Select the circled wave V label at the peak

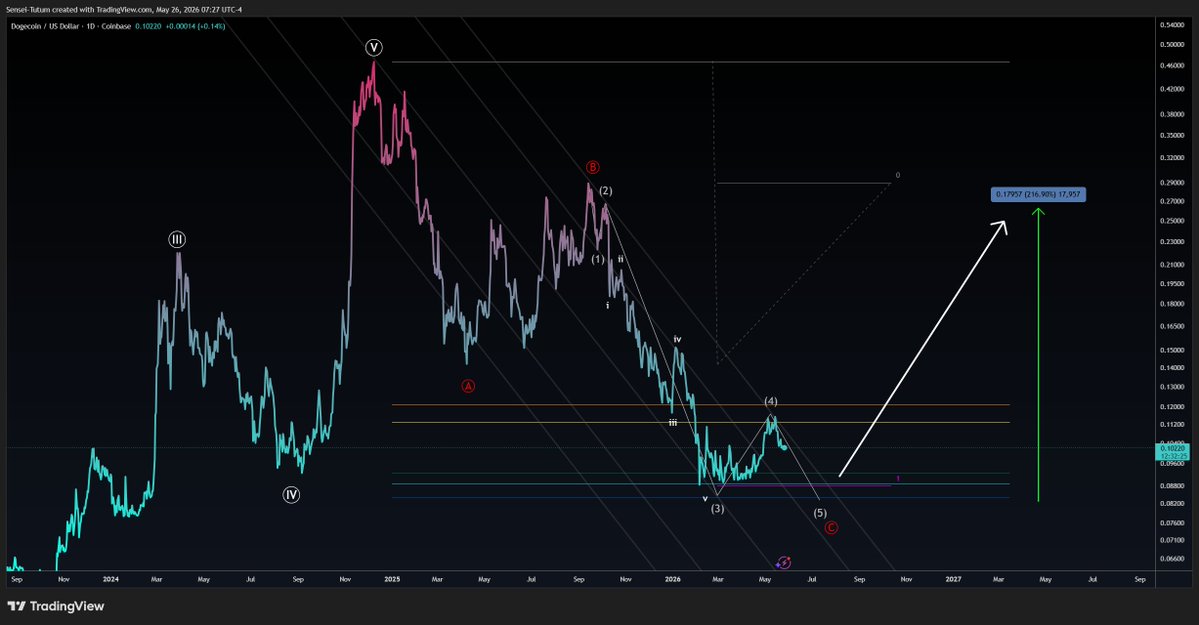[x=374, y=47]
